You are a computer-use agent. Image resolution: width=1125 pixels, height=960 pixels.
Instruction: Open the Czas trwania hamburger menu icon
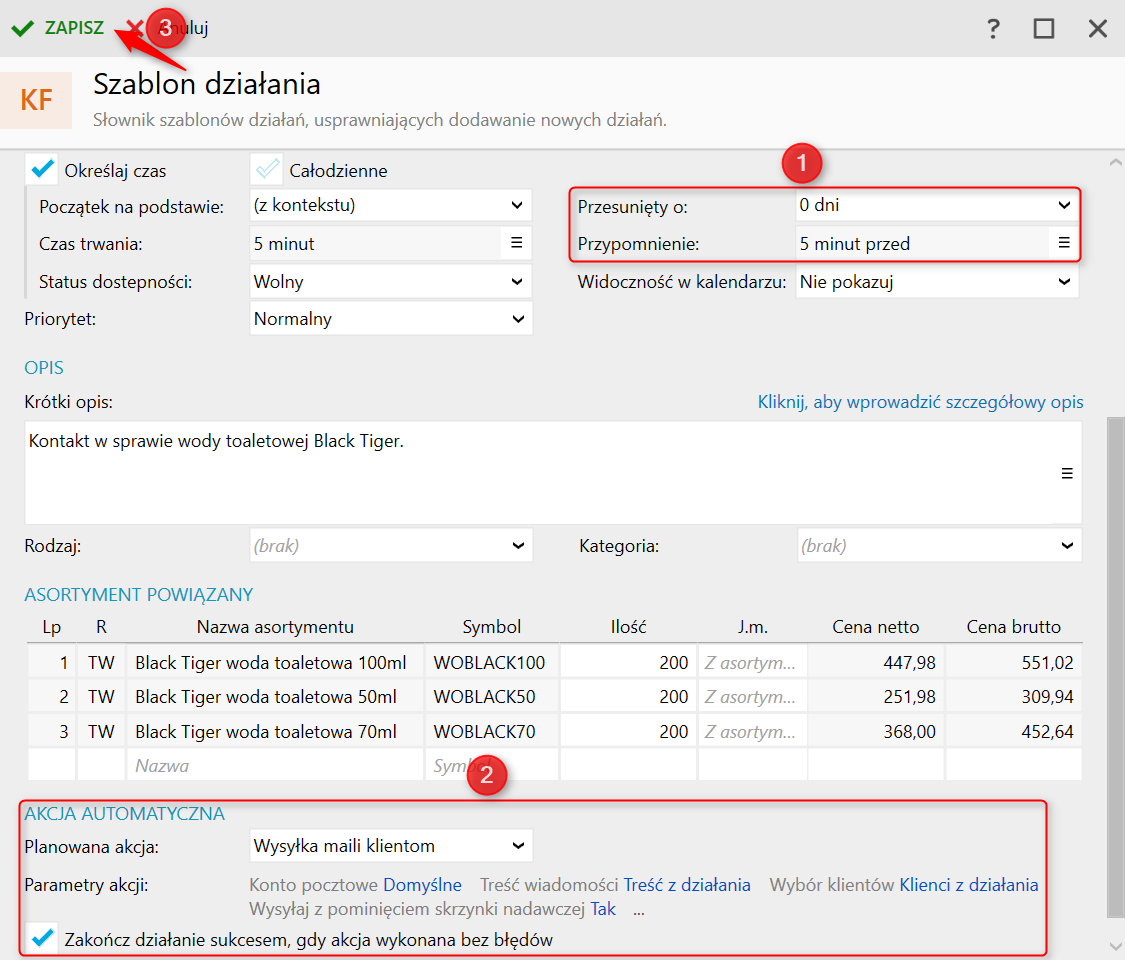[x=517, y=243]
